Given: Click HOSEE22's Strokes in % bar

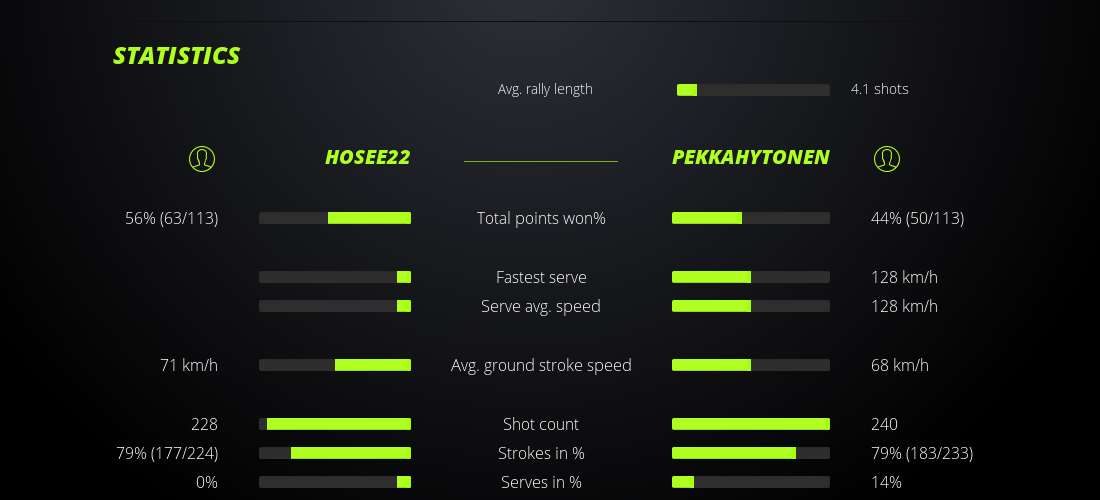Looking at the screenshot, I should [x=335, y=453].
